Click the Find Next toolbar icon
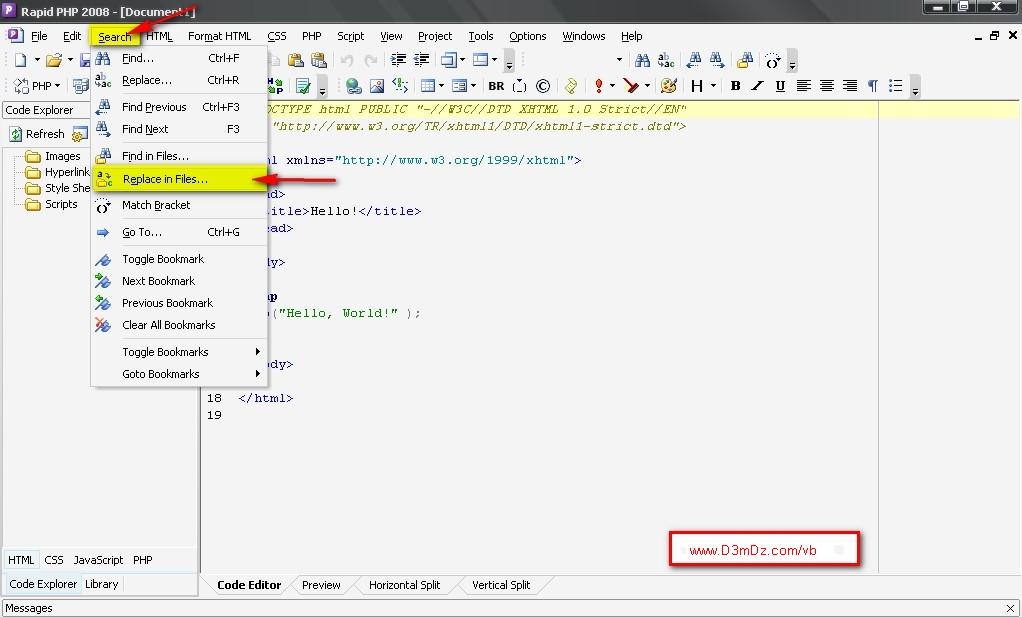The height and width of the screenshot is (617, 1022). coord(717,61)
